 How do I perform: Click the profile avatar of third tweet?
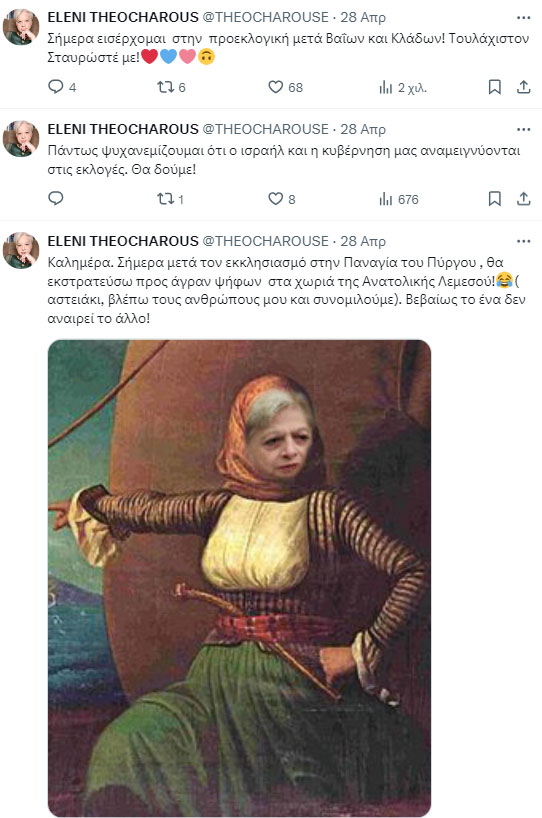21,250
